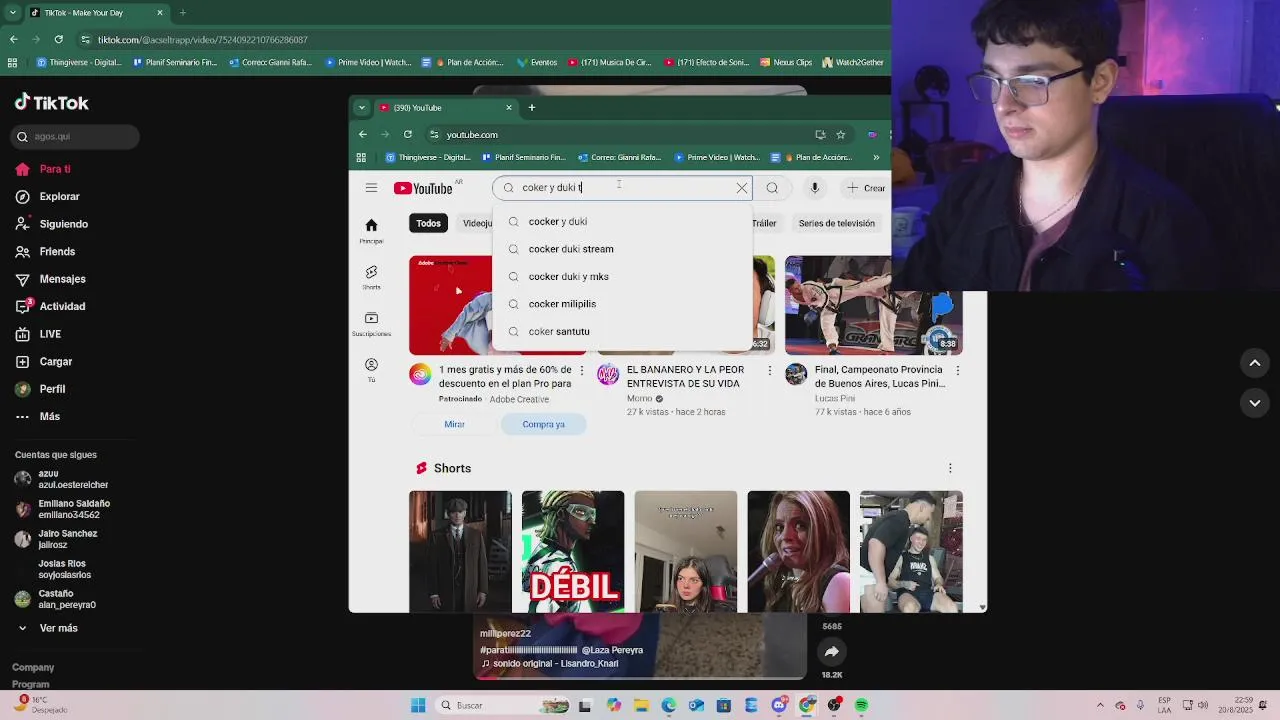Open TikTok Actividad notifications
Image resolution: width=1280 pixels, height=720 pixels.
click(x=50, y=307)
